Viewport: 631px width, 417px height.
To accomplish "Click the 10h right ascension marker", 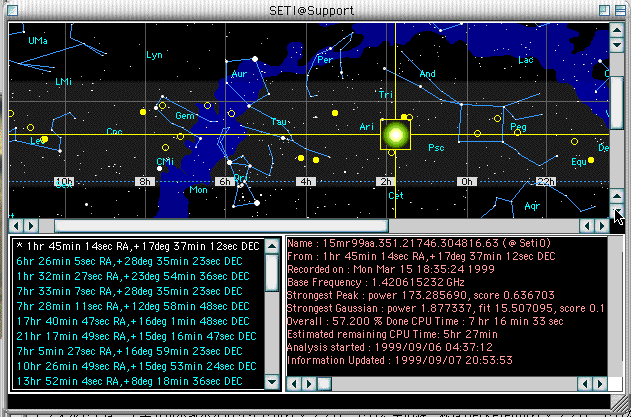I will (64, 181).
